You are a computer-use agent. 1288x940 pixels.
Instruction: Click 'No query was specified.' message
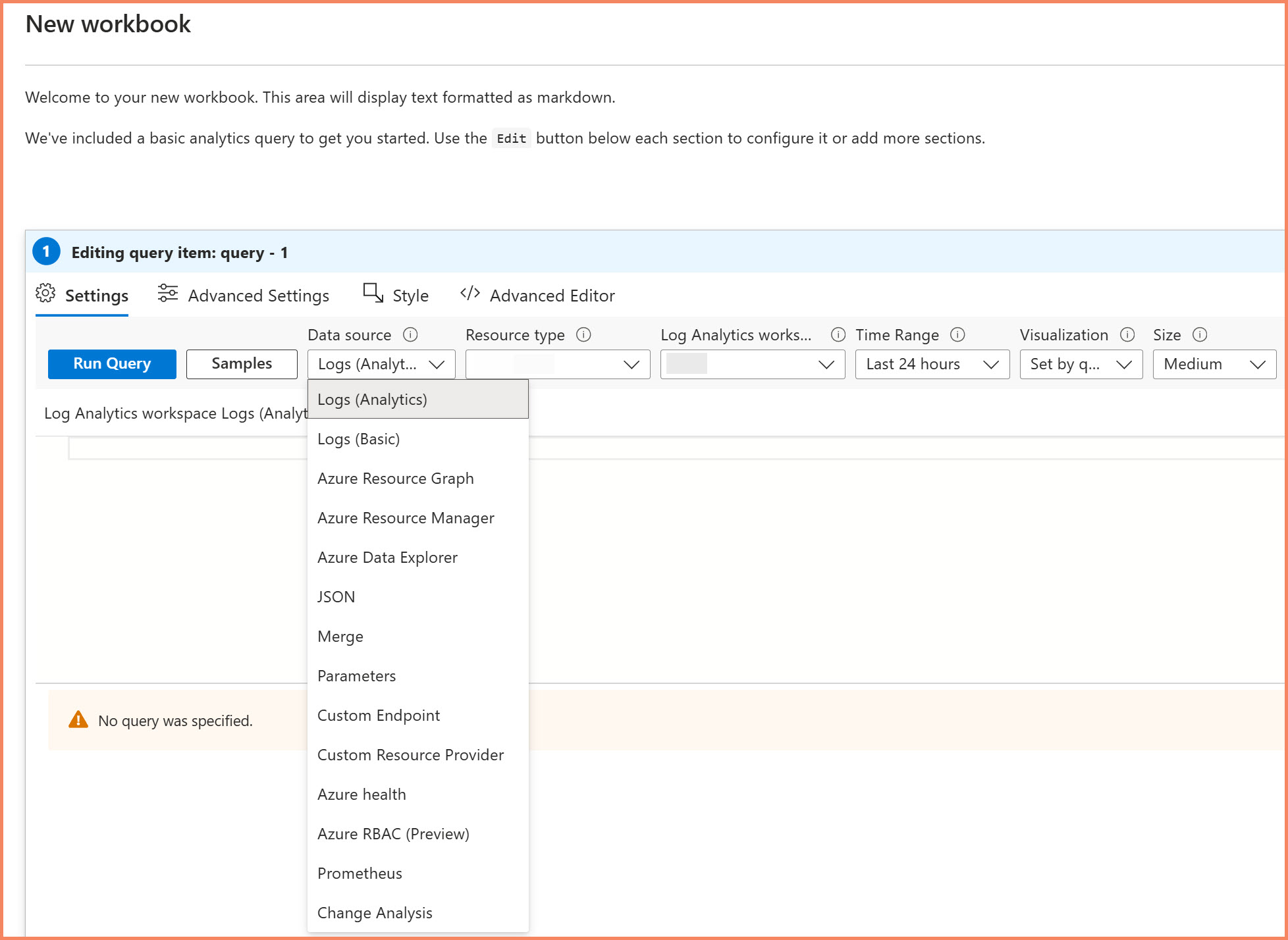pyautogui.click(x=175, y=721)
